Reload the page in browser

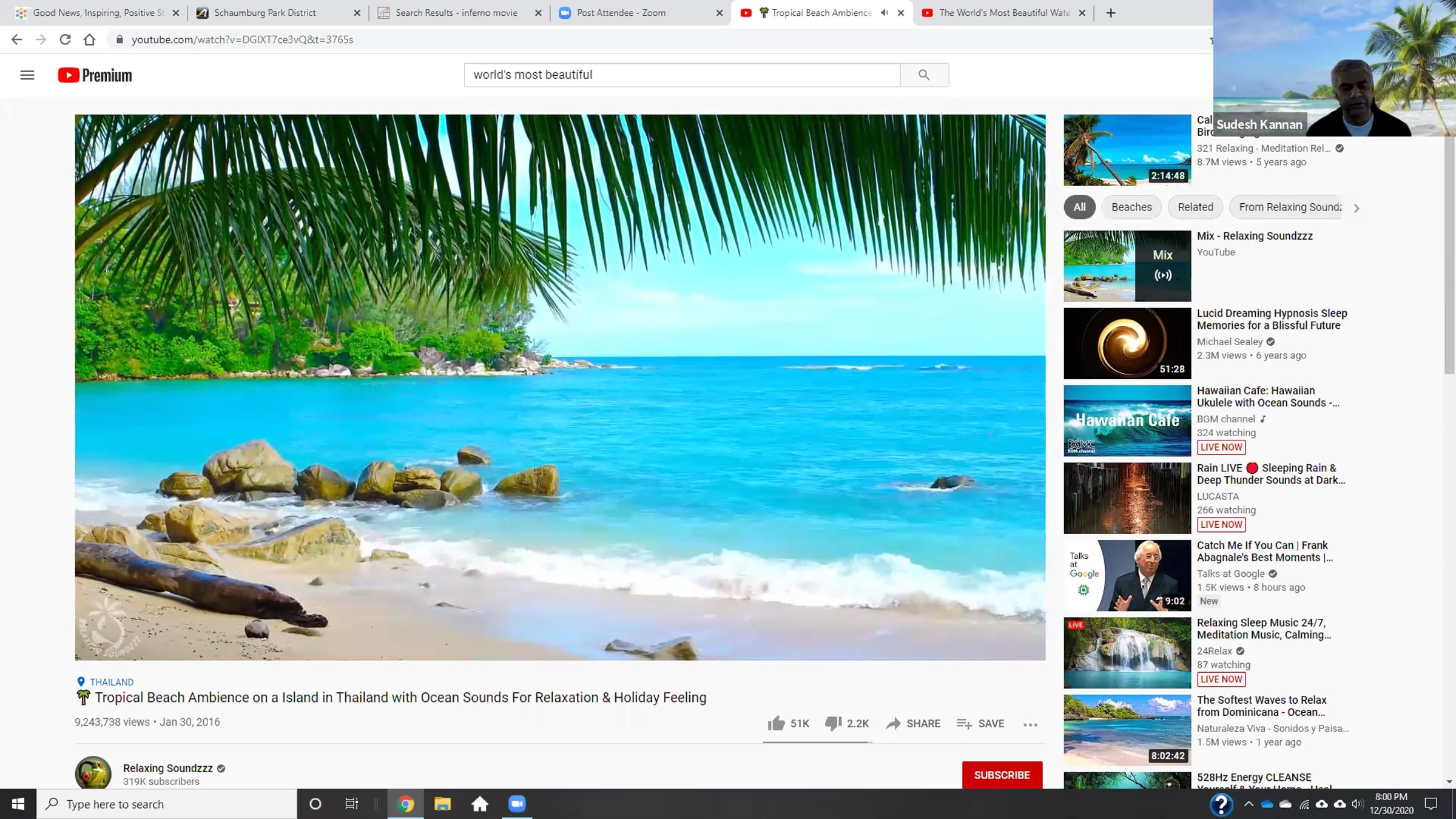[65, 39]
